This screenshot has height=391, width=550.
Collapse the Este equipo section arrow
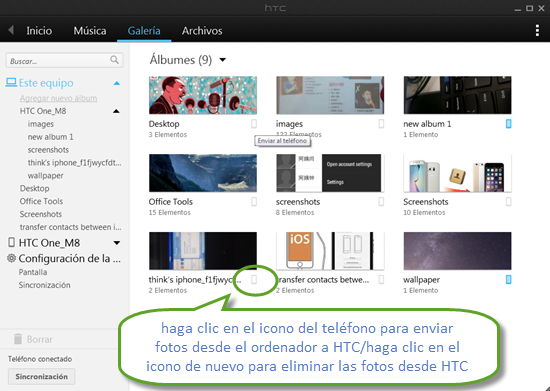click(x=117, y=83)
